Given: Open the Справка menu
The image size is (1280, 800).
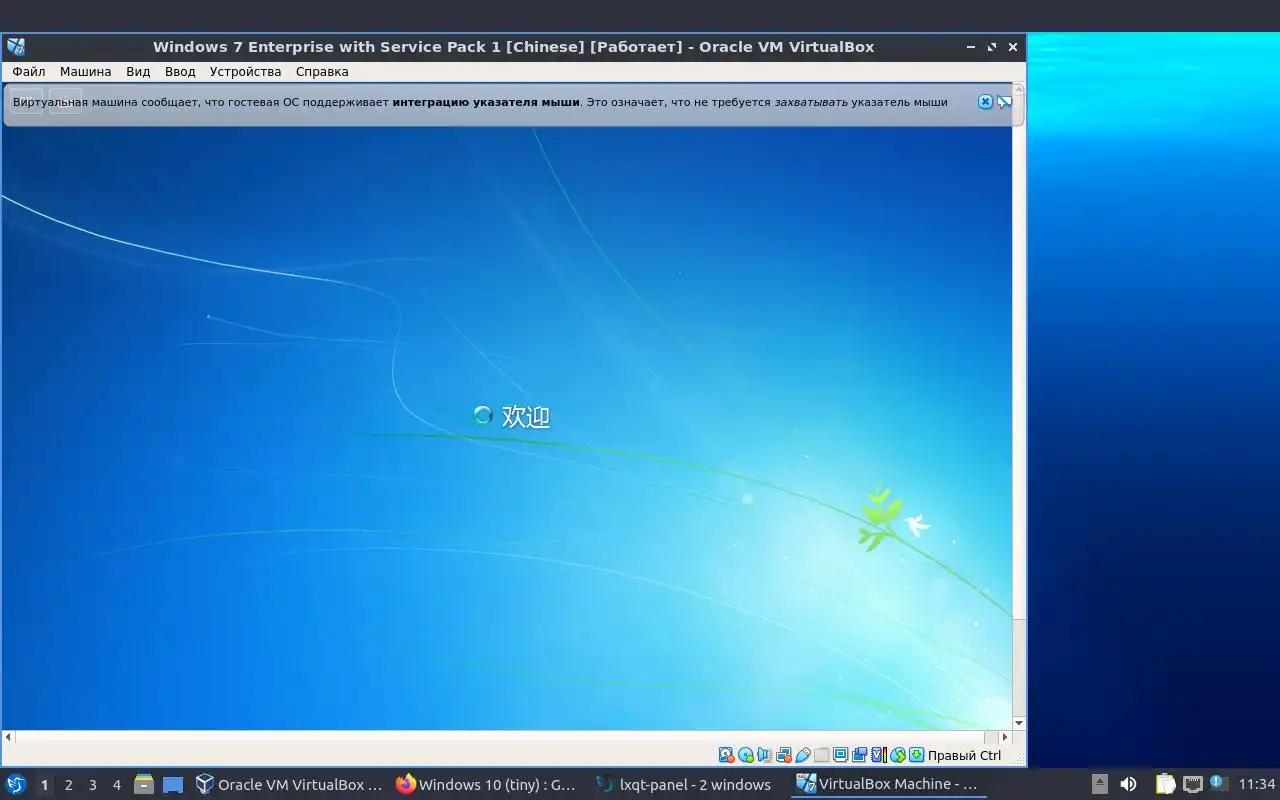Looking at the screenshot, I should pyautogui.click(x=322, y=72).
